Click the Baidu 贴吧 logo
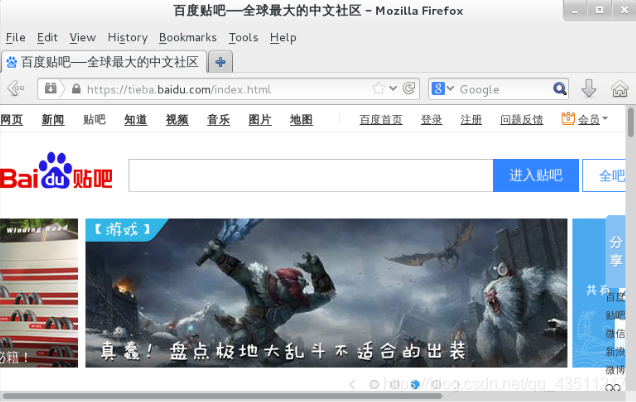The image size is (636, 402). point(56,171)
